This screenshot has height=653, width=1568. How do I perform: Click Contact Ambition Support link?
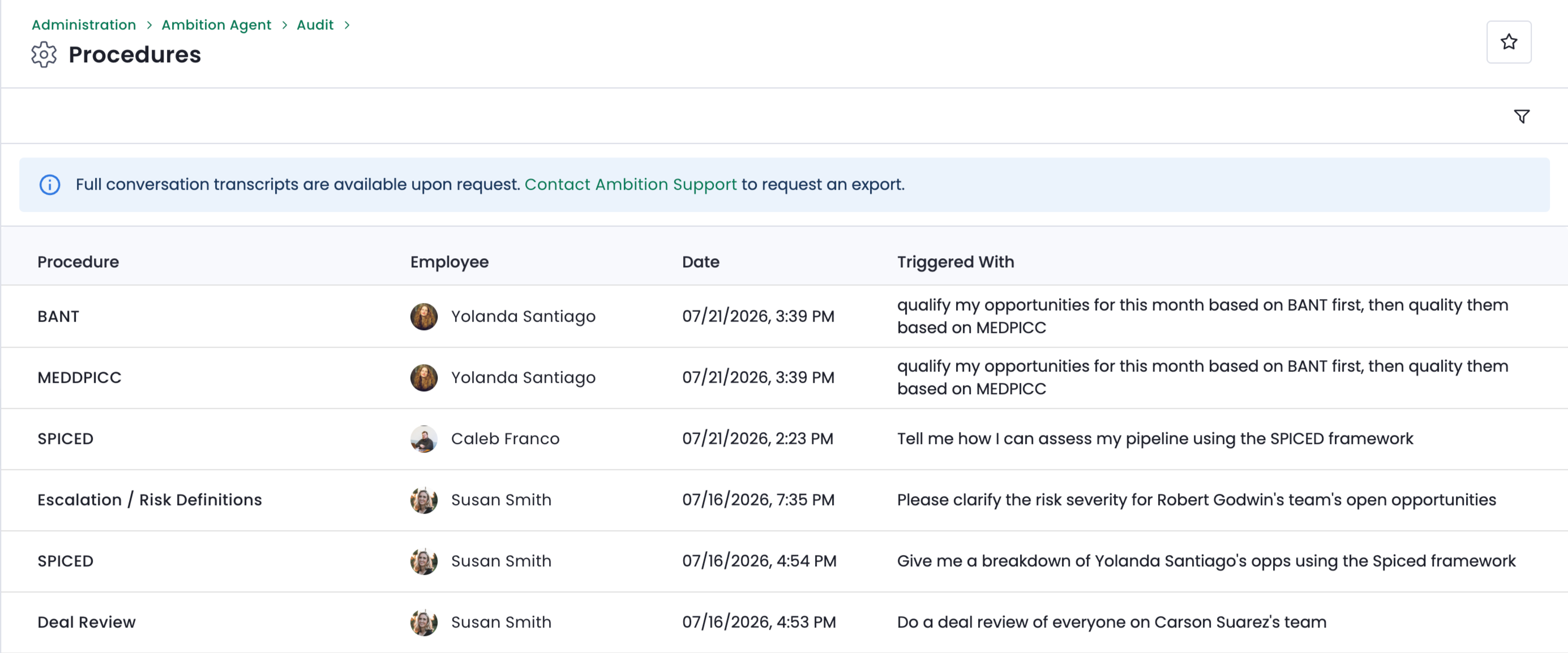click(630, 185)
